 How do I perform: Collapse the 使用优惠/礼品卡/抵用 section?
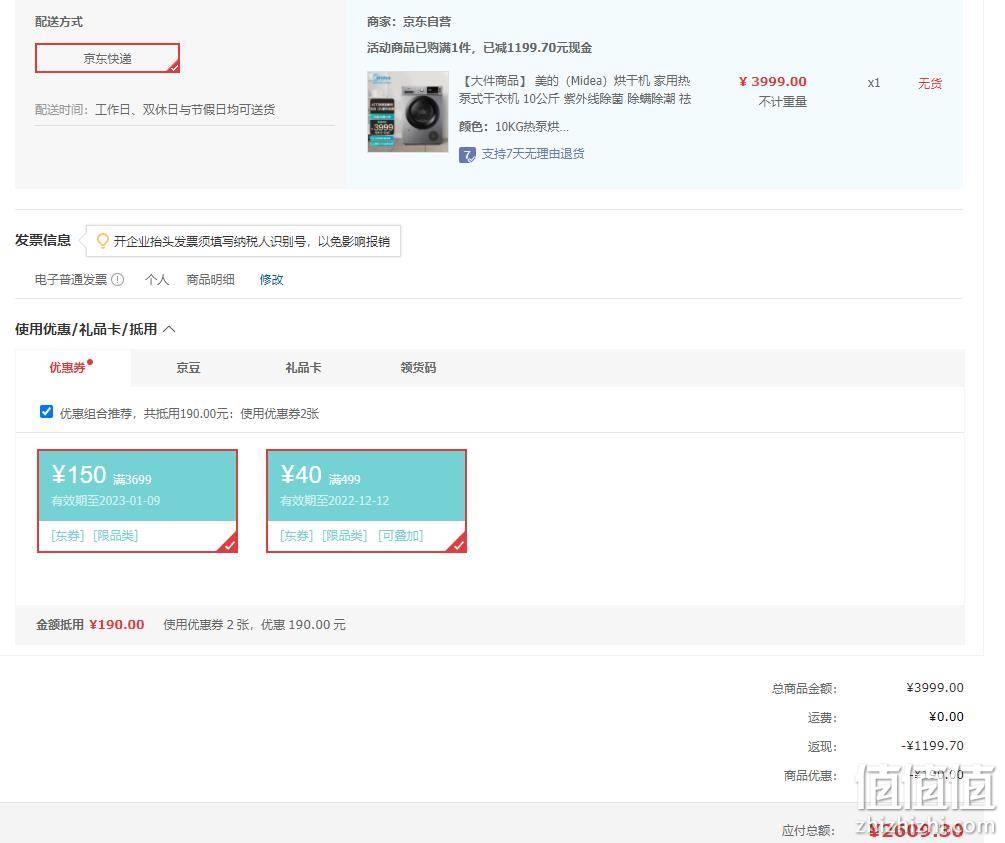tap(169, 329)
